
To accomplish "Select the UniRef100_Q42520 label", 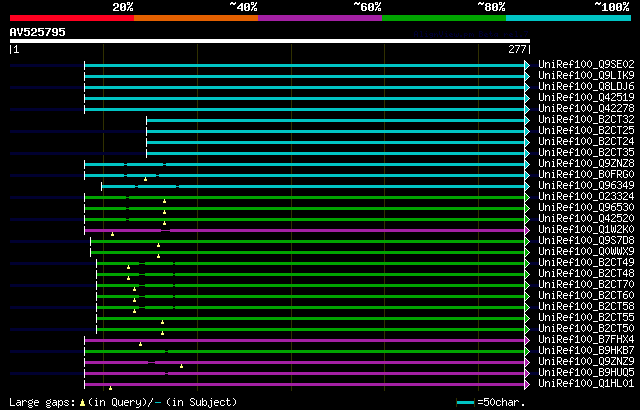I will coord(586,219).
